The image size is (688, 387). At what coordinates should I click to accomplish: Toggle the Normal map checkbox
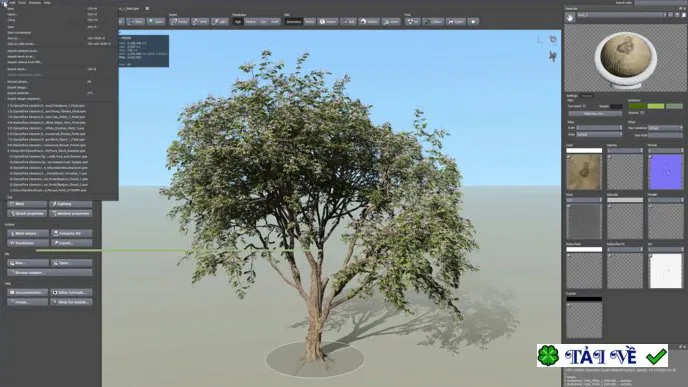650,157
